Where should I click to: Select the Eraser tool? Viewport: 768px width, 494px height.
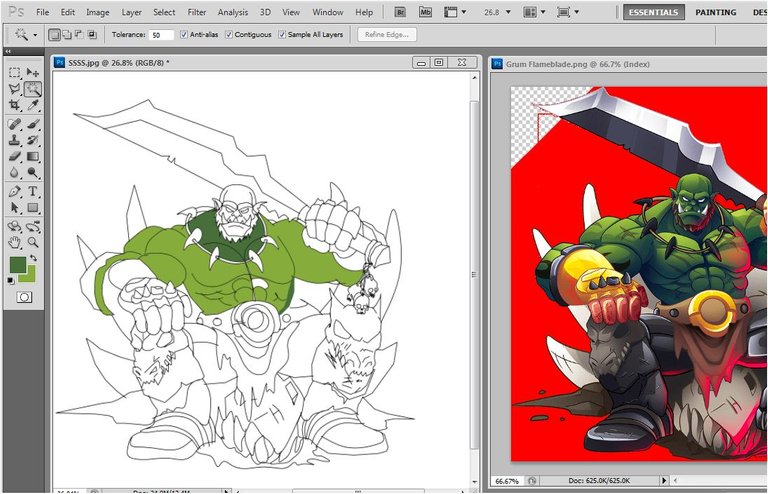tap(15, 157)
